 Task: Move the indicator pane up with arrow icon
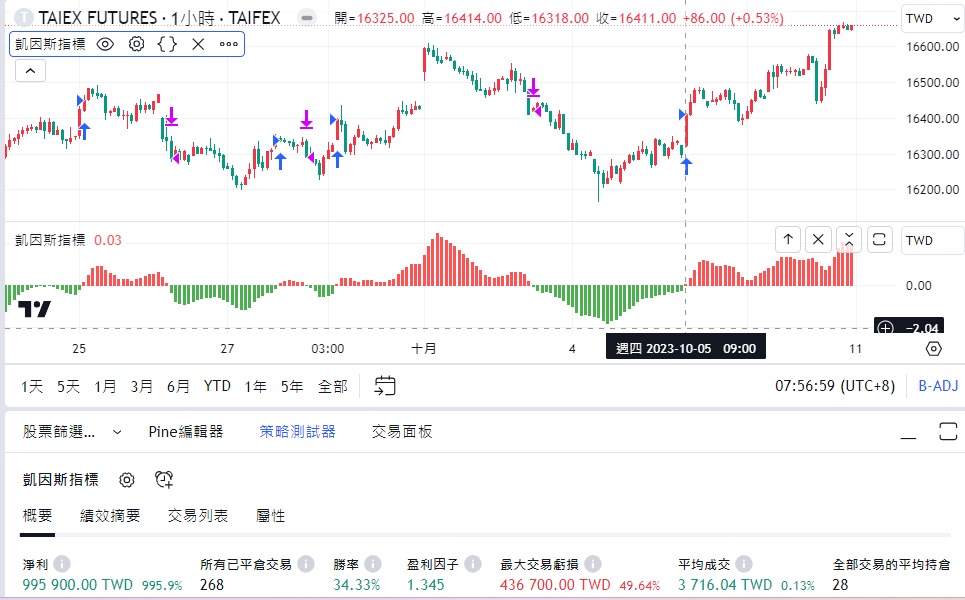point(789,240)
